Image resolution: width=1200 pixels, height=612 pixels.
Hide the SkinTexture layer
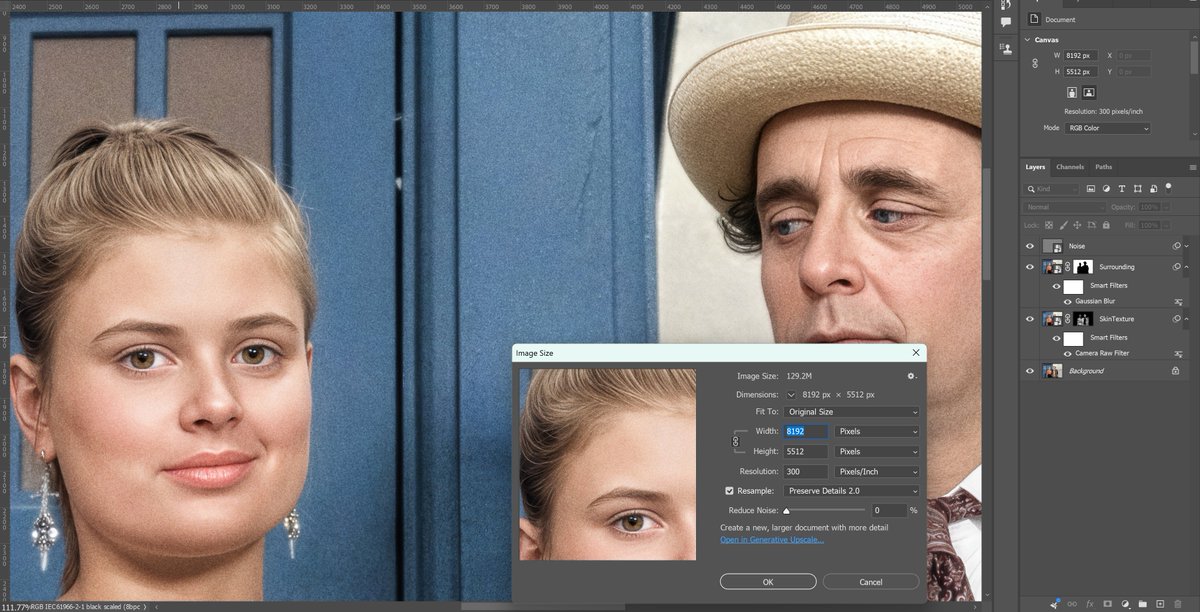(x=1030, y=319)
